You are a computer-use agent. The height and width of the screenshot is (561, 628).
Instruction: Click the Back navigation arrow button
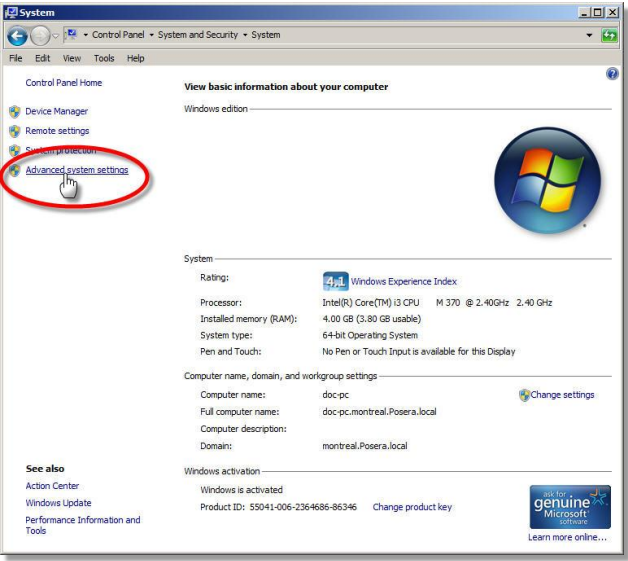(x=17, y=35)
